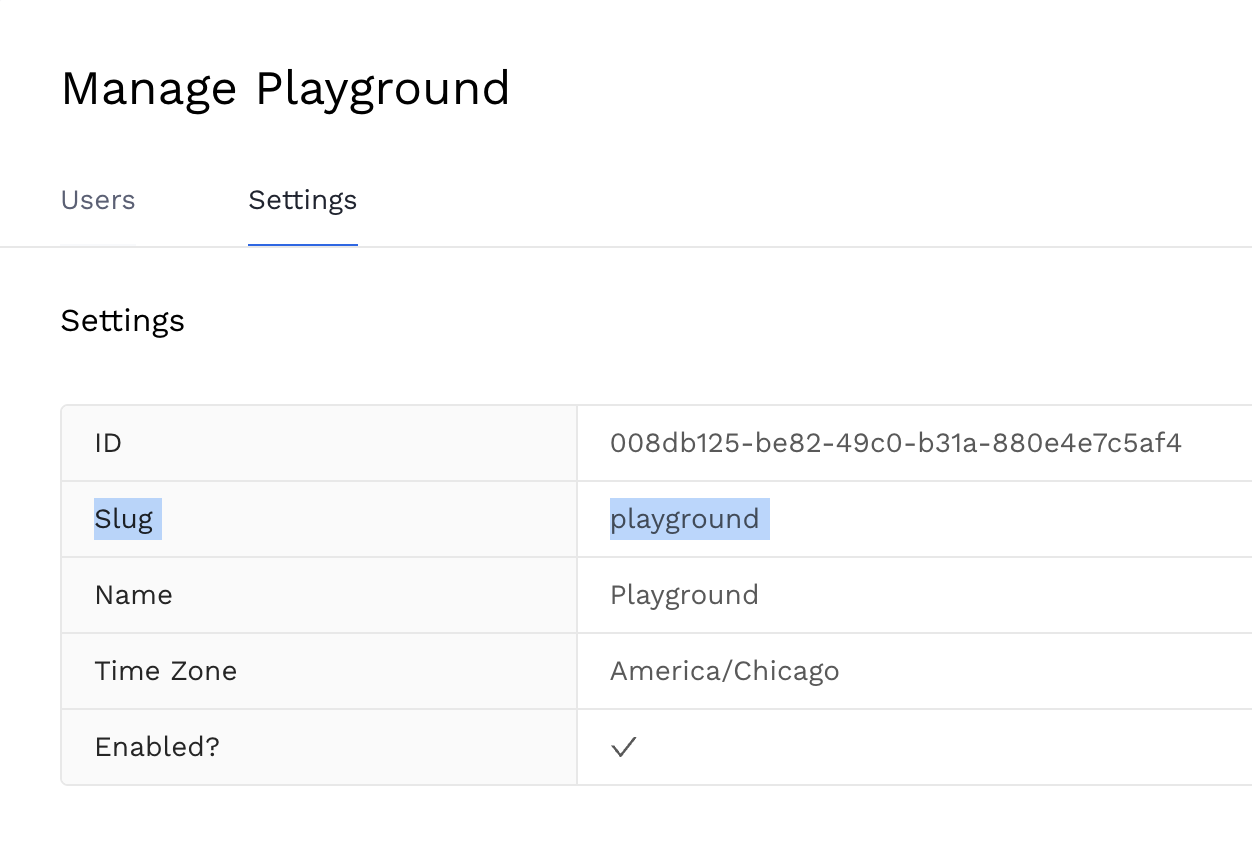This screenshot has width=1252, height=852.
Task: Click the capitalized Playground name value
Action: [684, 595]
